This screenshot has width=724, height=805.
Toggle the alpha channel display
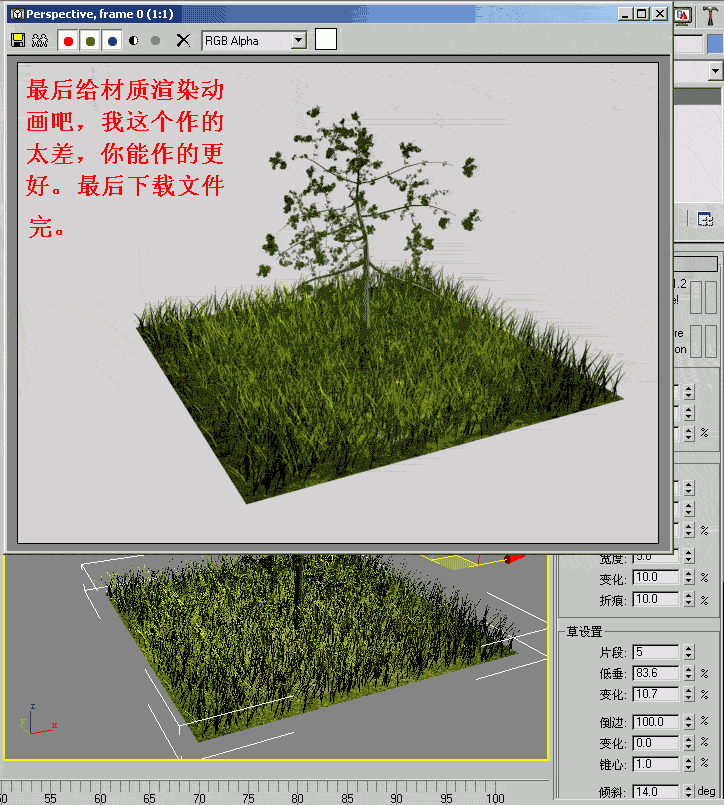click(134, 41)
